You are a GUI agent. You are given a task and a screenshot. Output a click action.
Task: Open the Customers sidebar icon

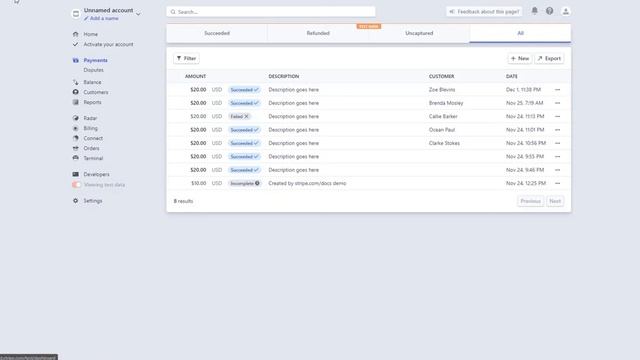pyautogui.click(x=76, y=92)
